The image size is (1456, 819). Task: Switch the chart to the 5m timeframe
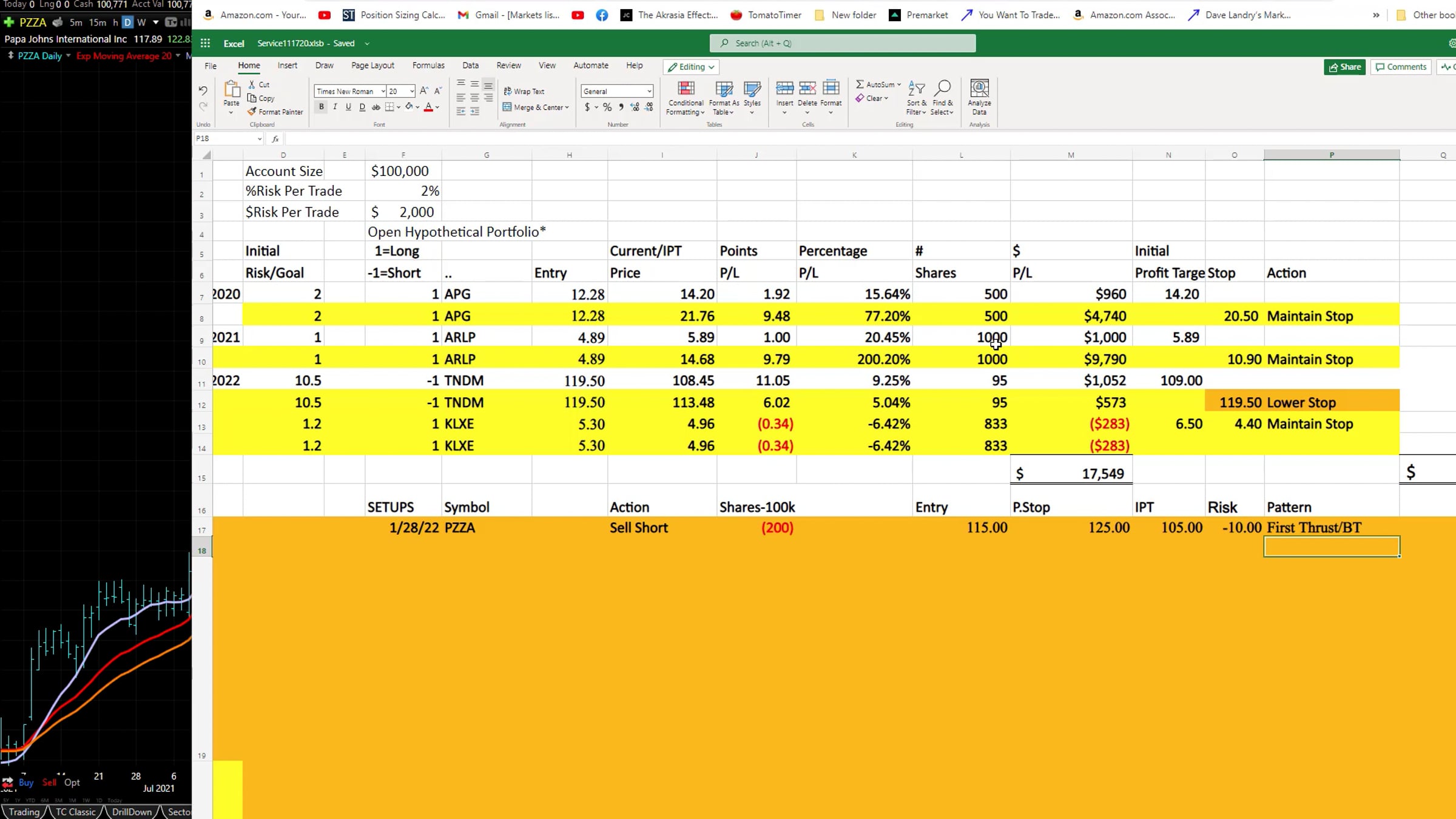pos(76,22)
